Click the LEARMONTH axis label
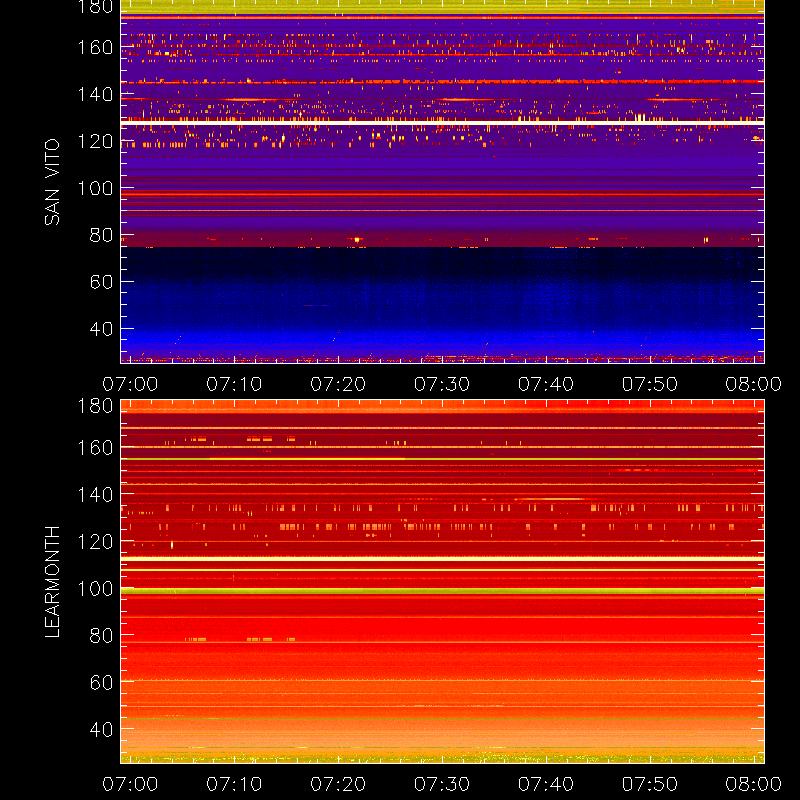The width and height of the screenshot is (800, 800). click(x=52, y=582)
